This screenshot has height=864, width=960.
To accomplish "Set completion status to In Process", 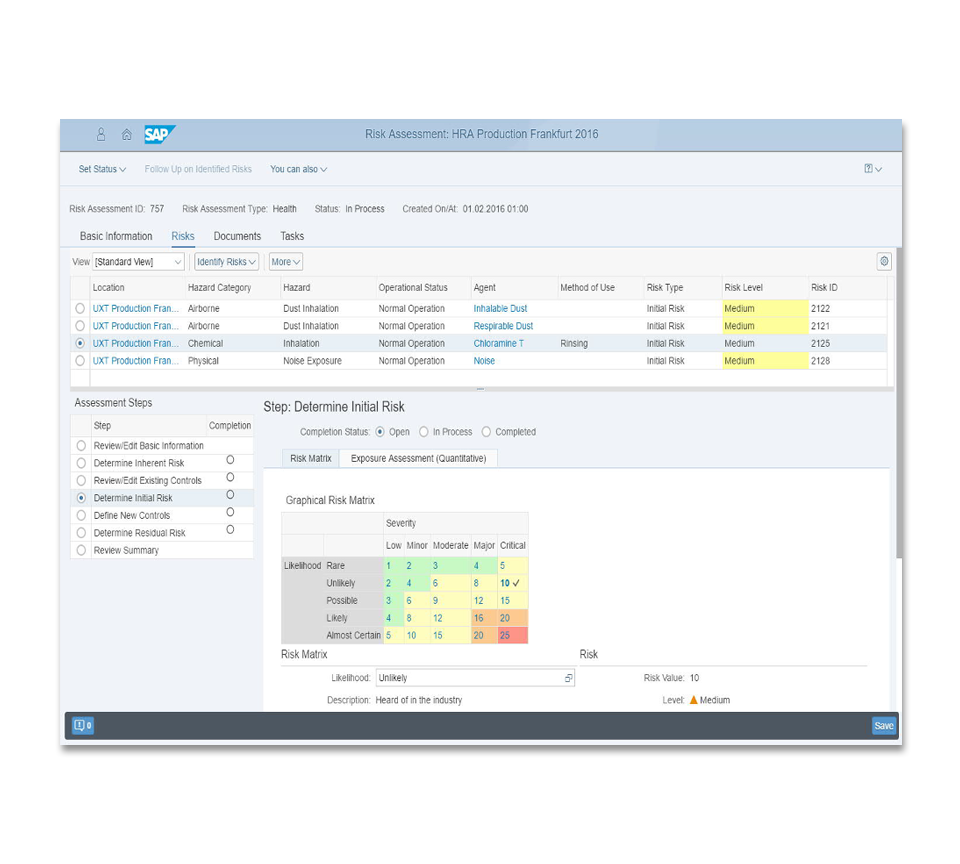I will point(424,432).
